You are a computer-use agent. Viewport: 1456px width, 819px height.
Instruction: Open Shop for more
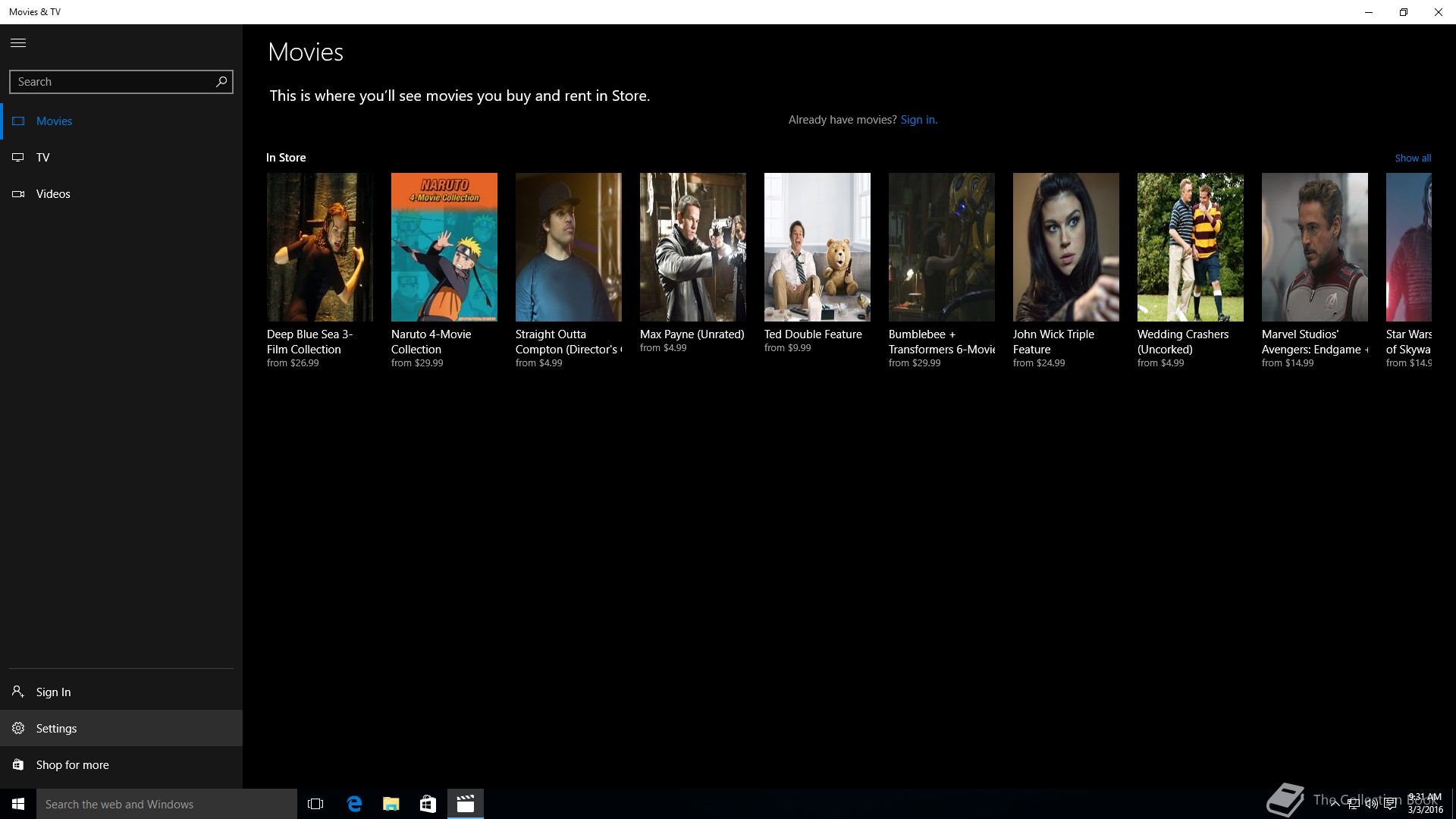121,764
